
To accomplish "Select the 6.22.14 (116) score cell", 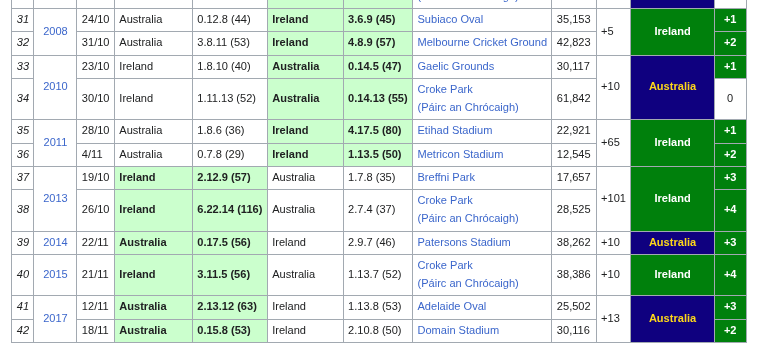I will [230, 210].
